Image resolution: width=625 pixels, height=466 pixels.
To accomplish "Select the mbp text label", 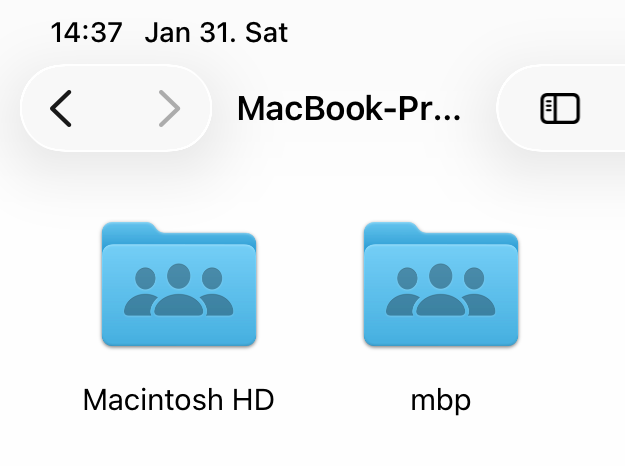I will 440,400.
